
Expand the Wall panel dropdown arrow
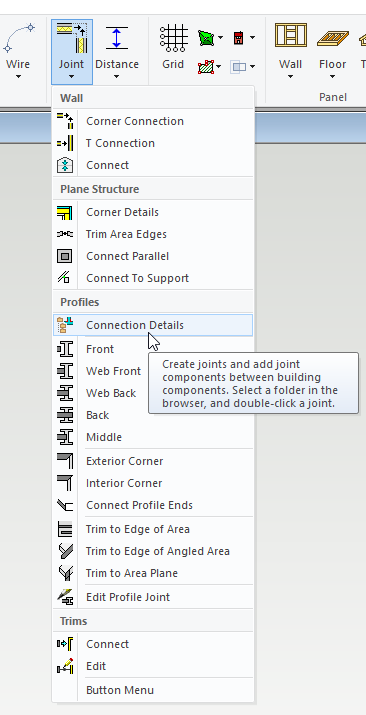click(290, 77)
